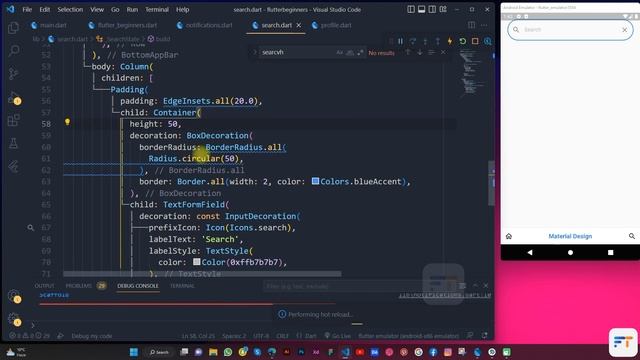Open the Flutter sidebar view

pos(13,166)
